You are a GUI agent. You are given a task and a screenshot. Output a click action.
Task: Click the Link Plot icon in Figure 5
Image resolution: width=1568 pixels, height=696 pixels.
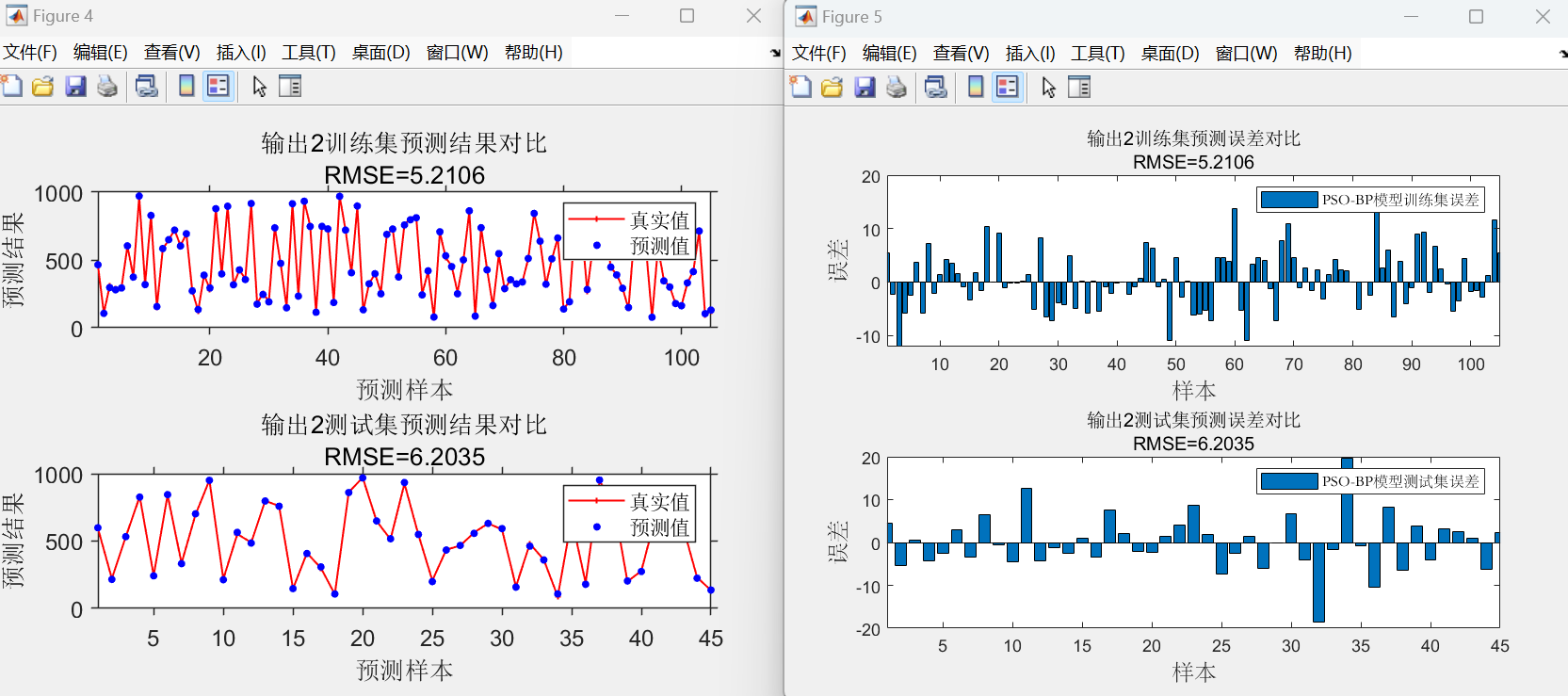935,88
